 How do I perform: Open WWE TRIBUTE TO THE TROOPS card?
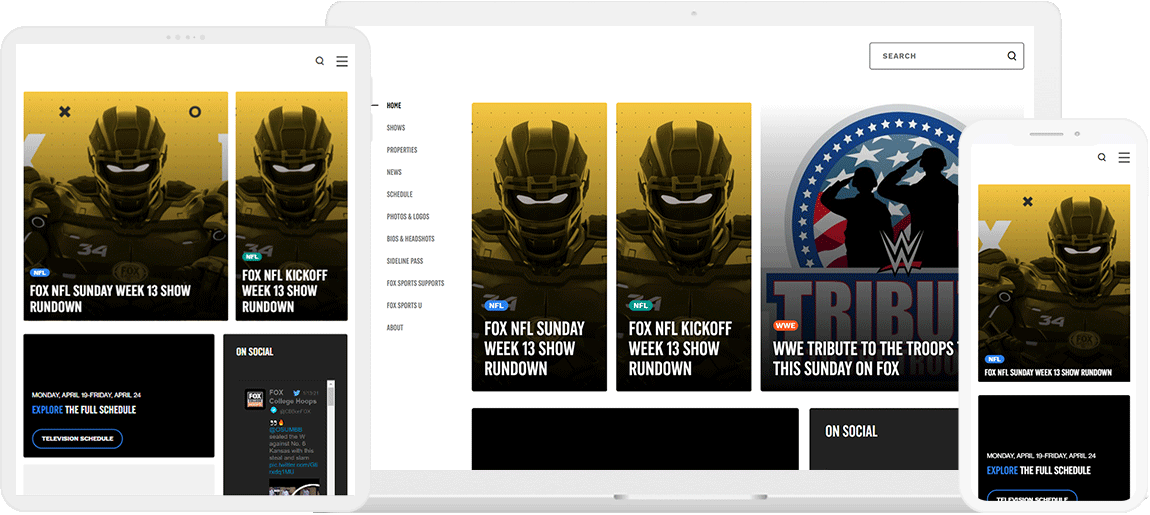pyautogui.click(x=860, y=246)
